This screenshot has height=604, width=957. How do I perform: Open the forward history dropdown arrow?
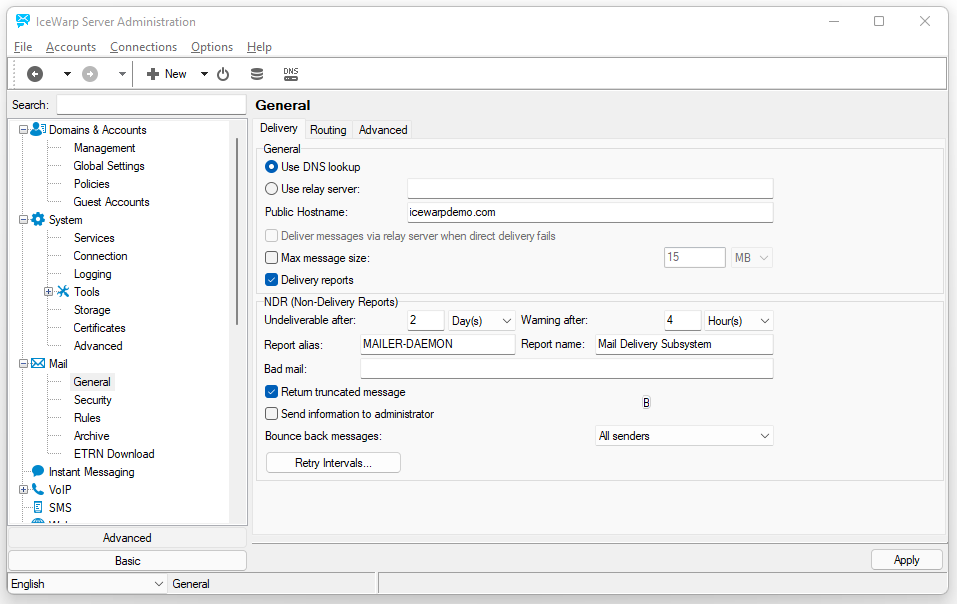tap(122, 74)
